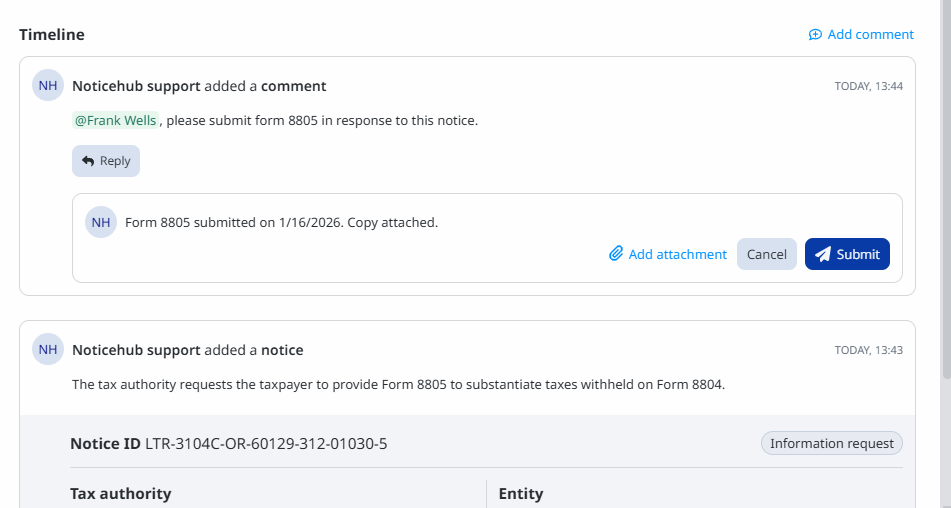Select the Information request badge
951x508 pixels.
pos(831,443)
